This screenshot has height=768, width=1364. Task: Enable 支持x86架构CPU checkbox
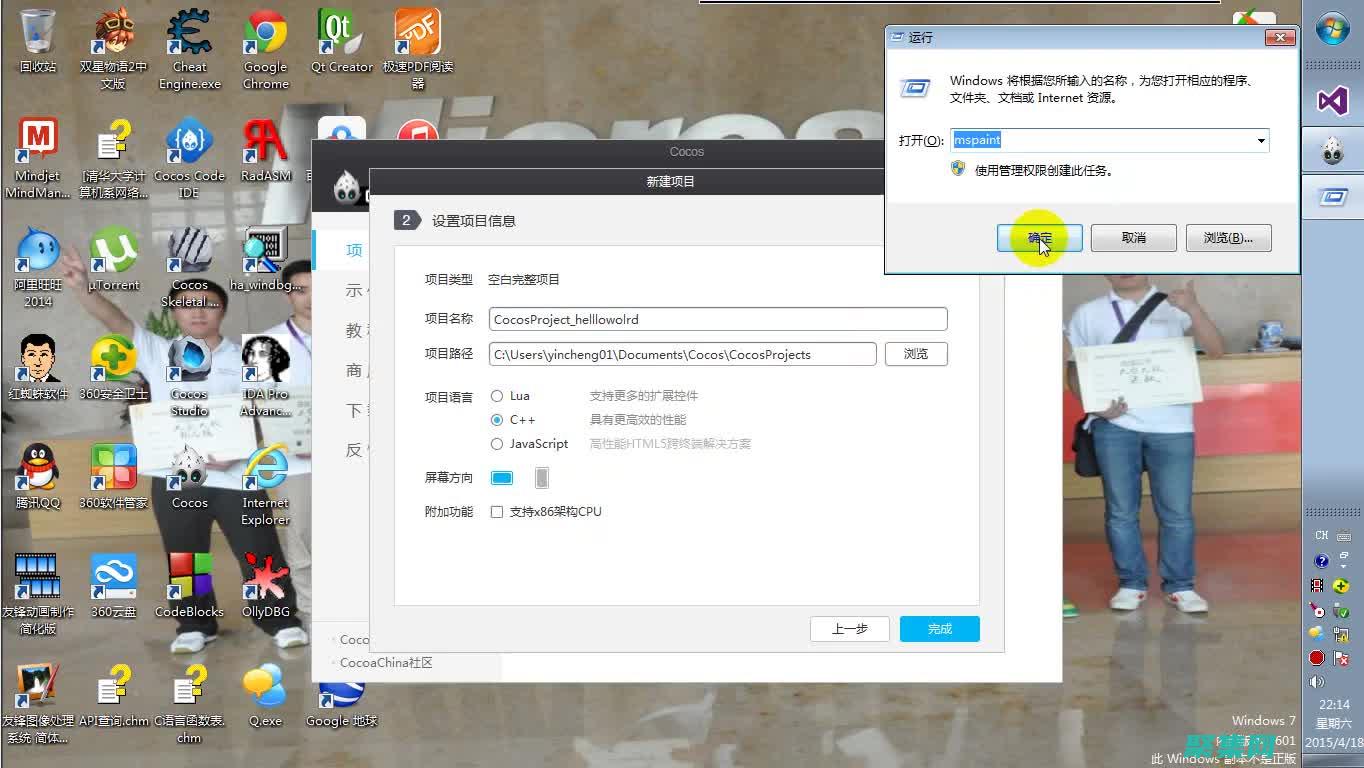tap(497, 511)
